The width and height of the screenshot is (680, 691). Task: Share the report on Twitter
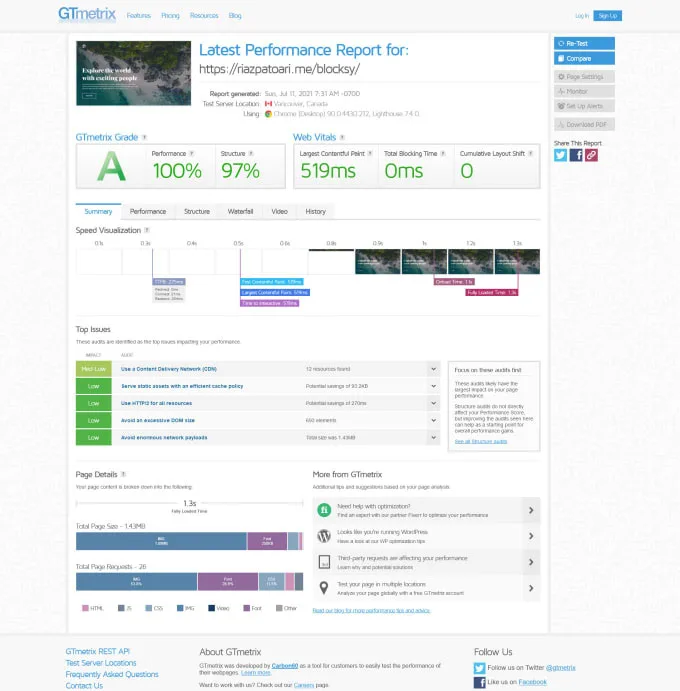tap(560, 155)
